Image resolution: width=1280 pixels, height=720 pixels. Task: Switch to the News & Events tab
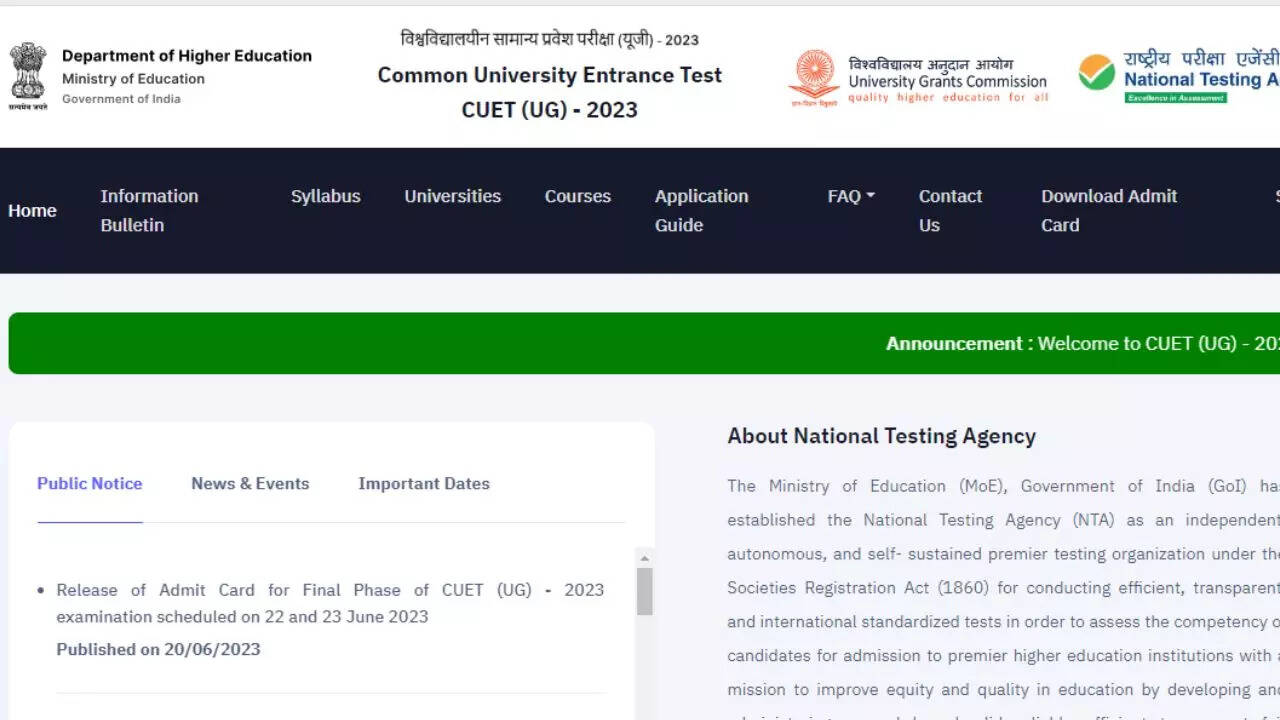click(250, 484)
